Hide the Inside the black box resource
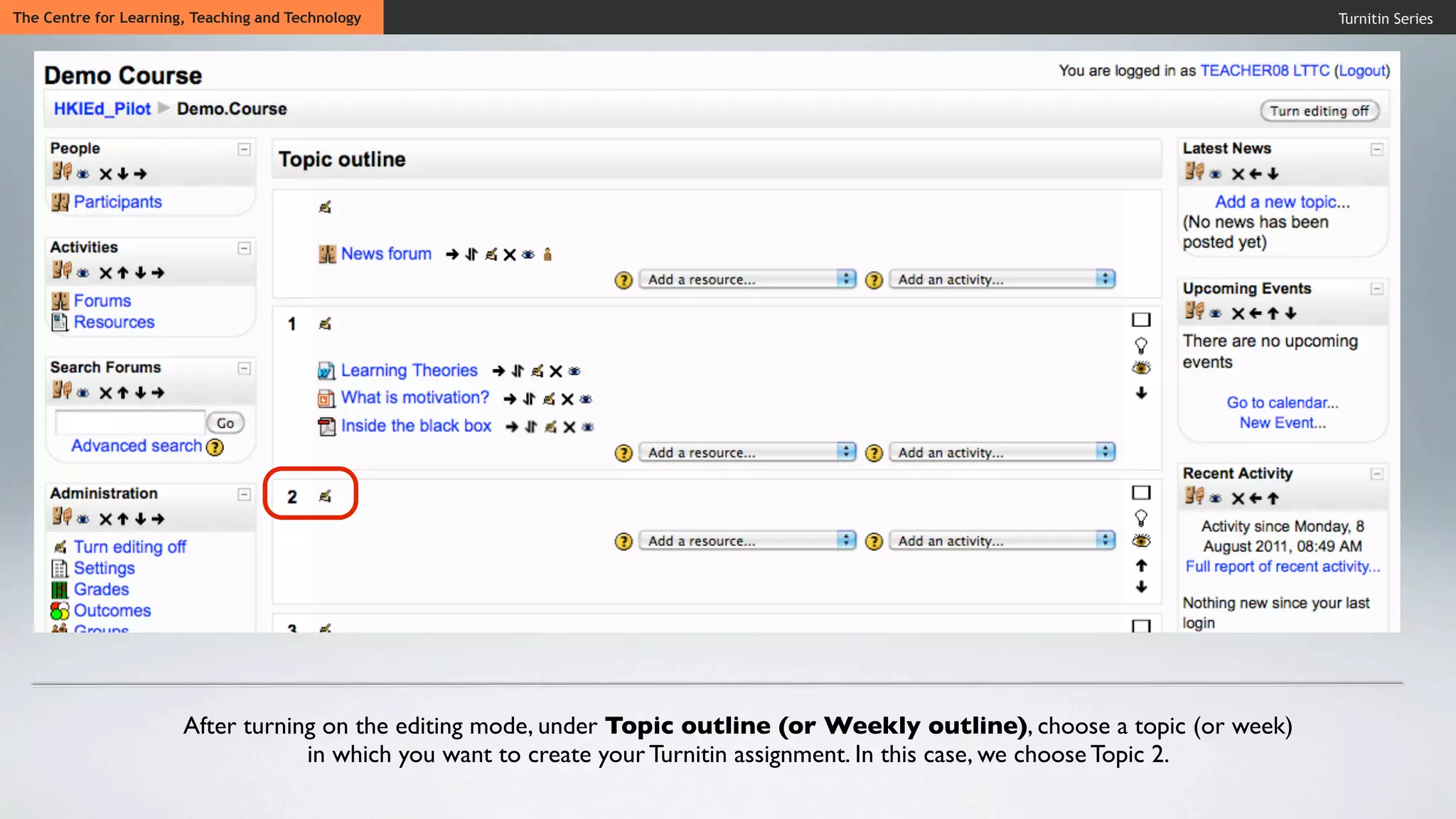1456x819 pixels. coord(588,427)
